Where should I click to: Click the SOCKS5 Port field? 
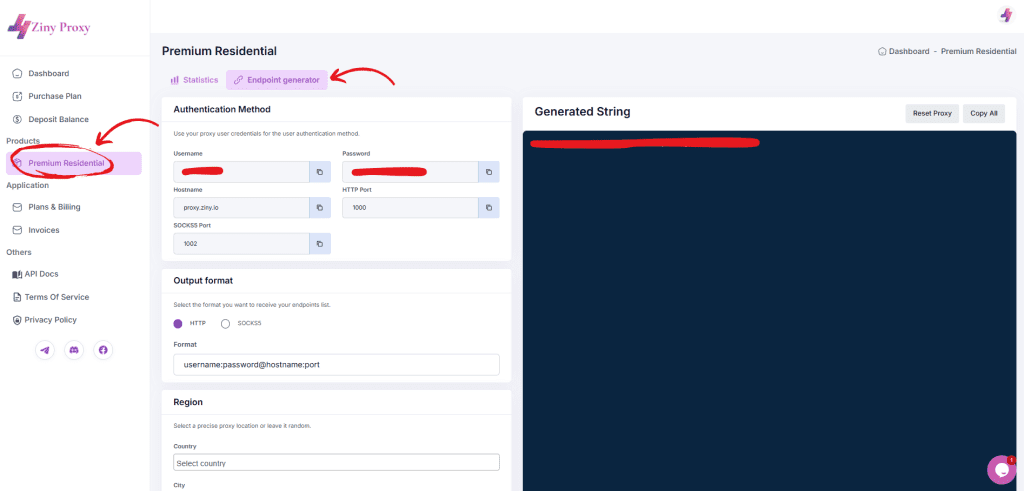click(x=241, y=244)
